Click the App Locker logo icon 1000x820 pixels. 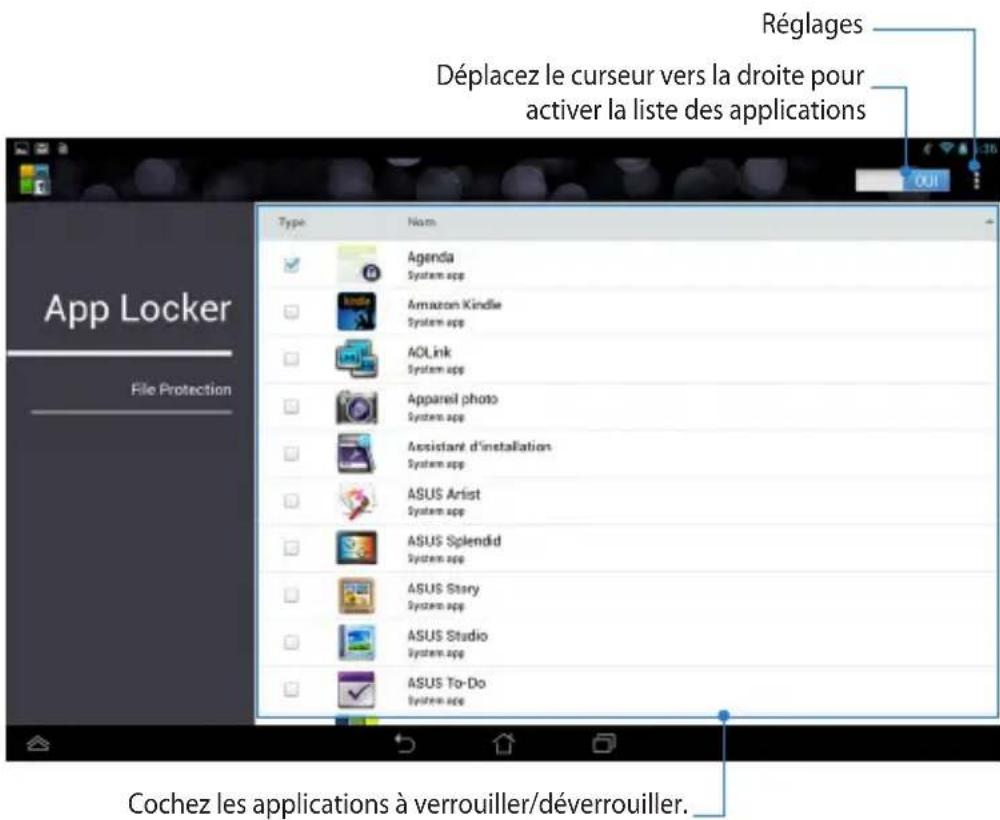click(34, 179)
